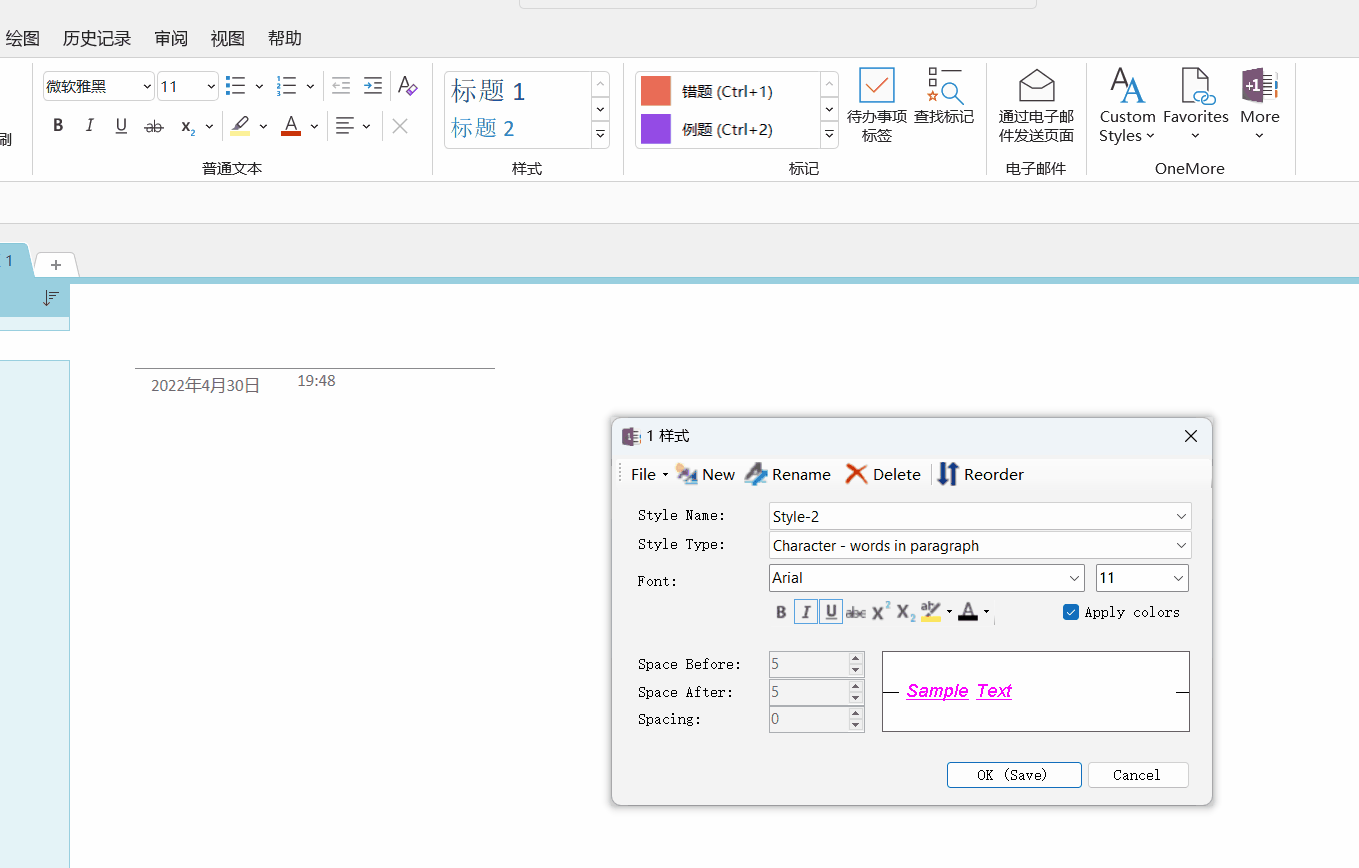The width and height of the screenshot is (1359, 868).
Task: Confirm with the OK (Save) button
Action: tap(1014, 774)
